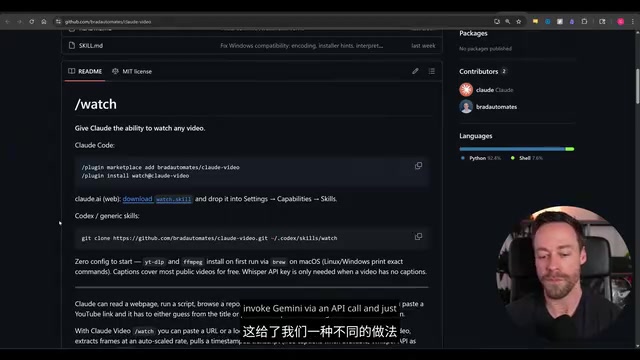The image size is (640, 360).
Task: Click the page vertical scrollbar thumb
Action: pos(638,86)
